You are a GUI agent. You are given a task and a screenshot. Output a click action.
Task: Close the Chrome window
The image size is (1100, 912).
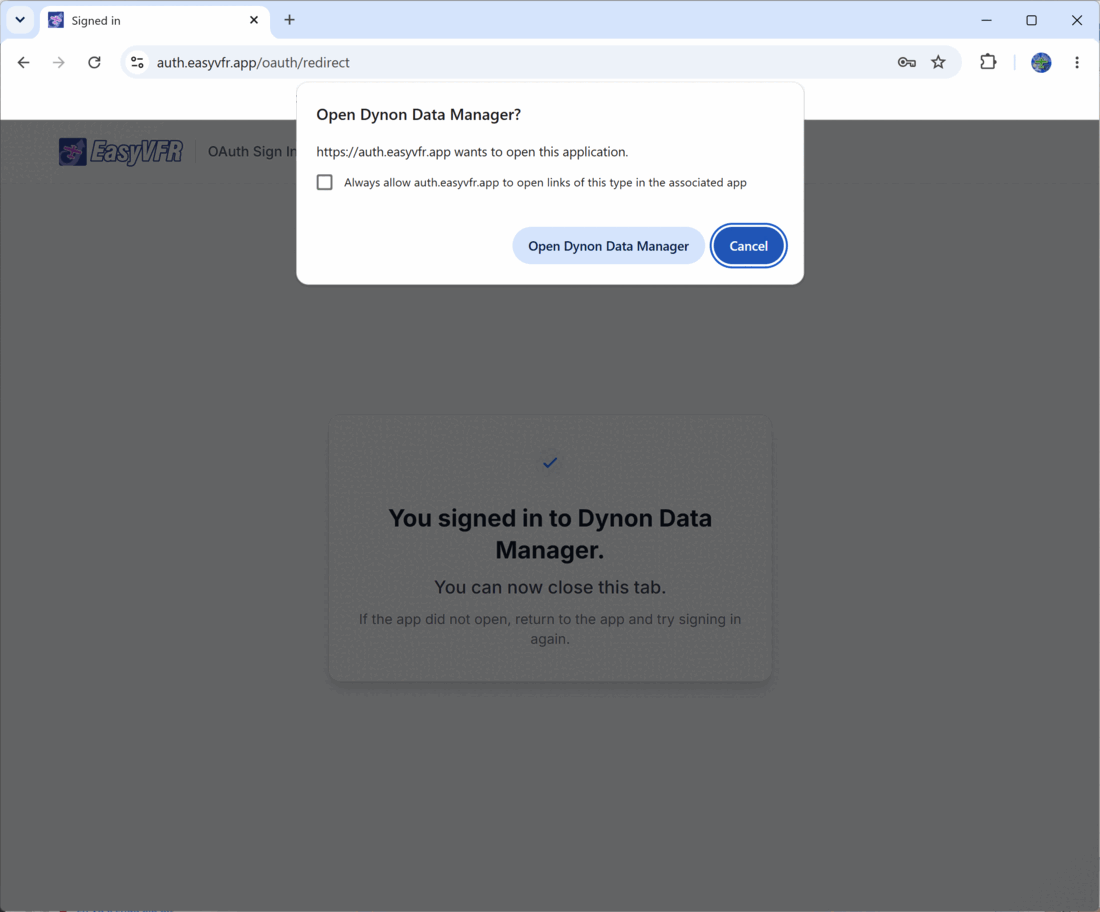[1077, 20]
